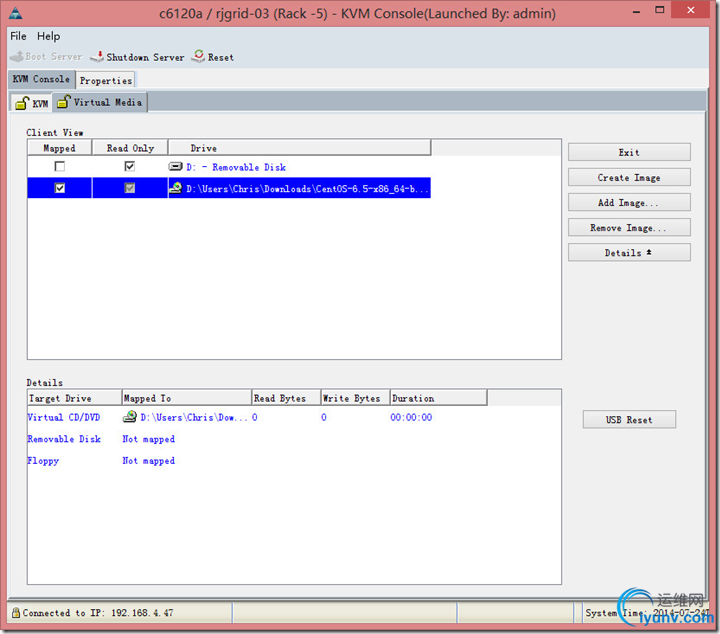Switch to the Properties tab

coord(106,80)
